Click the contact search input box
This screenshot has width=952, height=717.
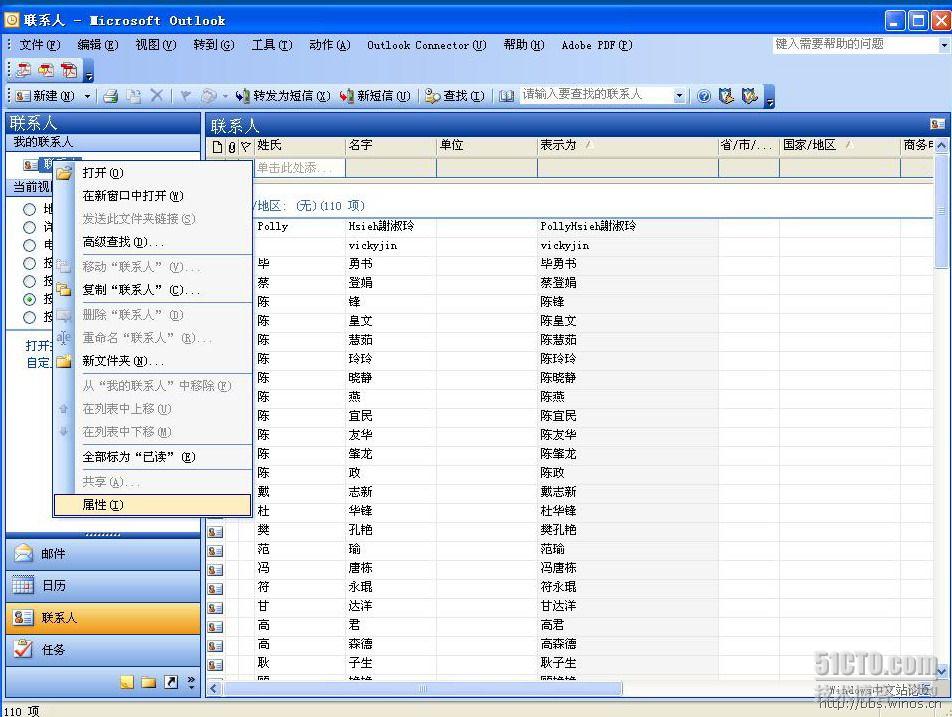coord(597,95)
